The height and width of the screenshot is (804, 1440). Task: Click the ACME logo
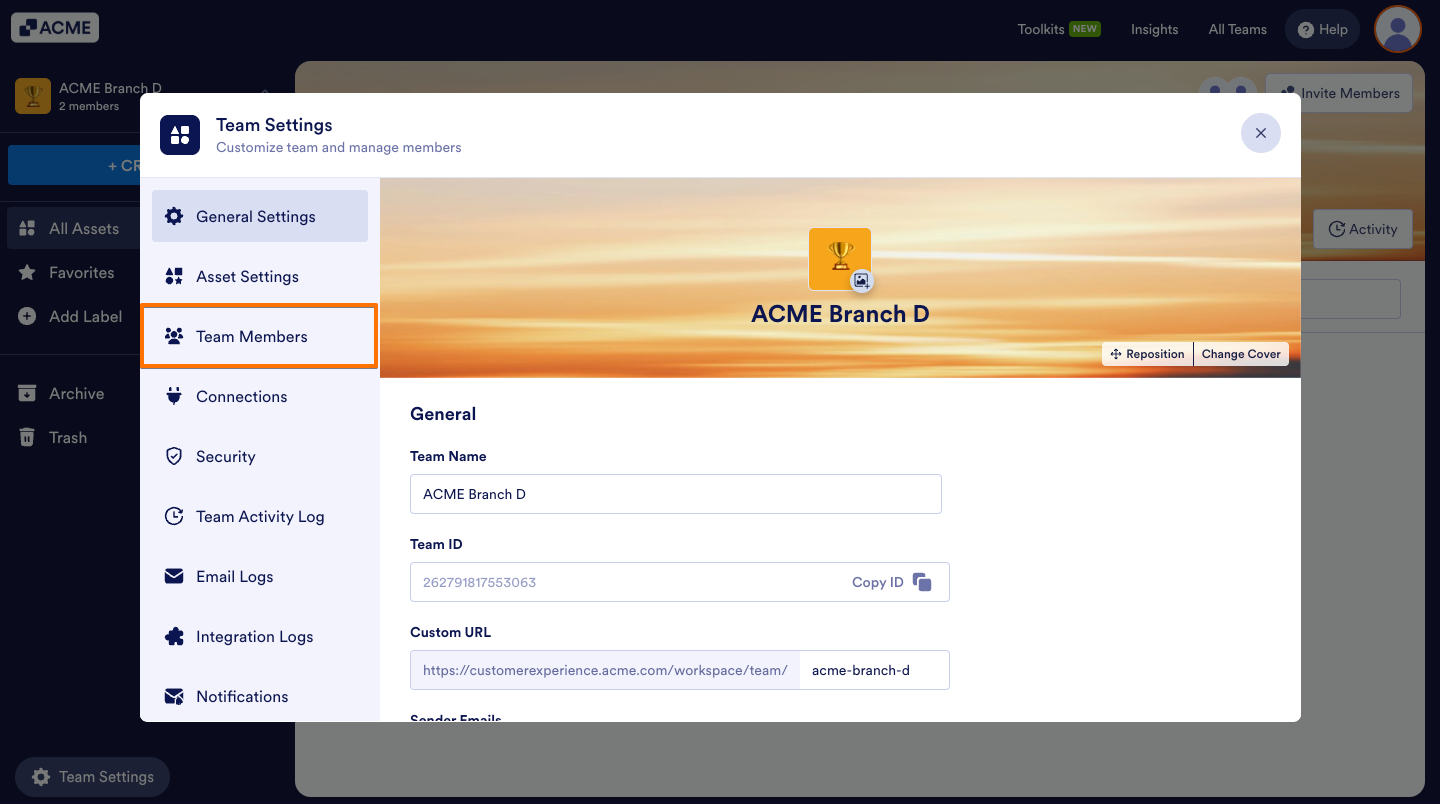(55, 28)
